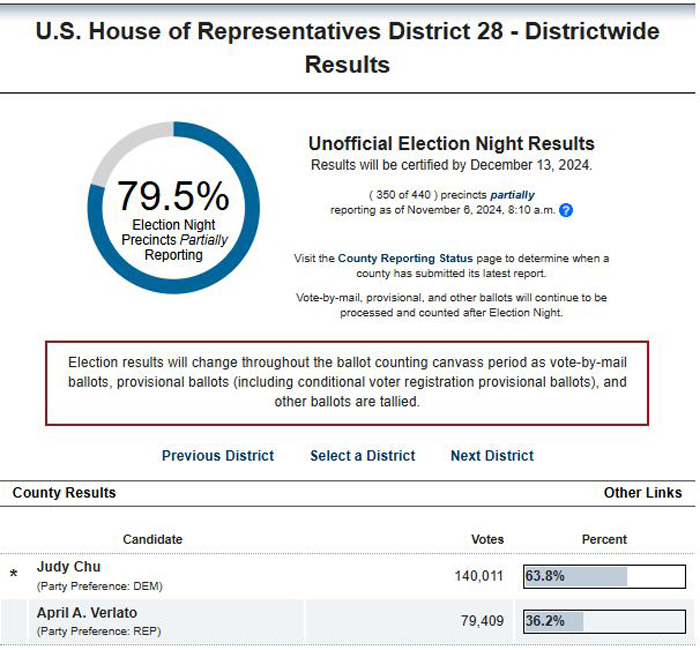The height and width of the screenshot is (650, 700).
Task: Select Judy Chu's 63.8% percent bar
Action: pyautogui.click(x=604, y=576)
